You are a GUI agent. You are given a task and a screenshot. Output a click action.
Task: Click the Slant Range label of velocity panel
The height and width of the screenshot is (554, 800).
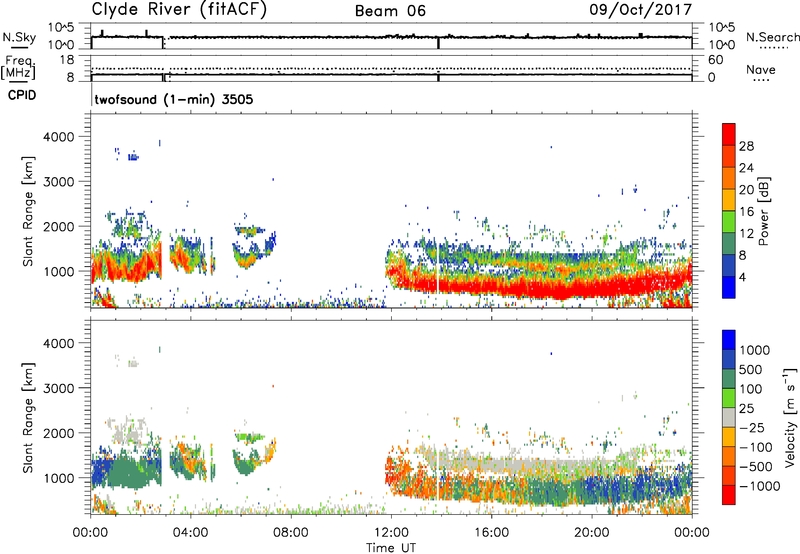coord(28,418)
